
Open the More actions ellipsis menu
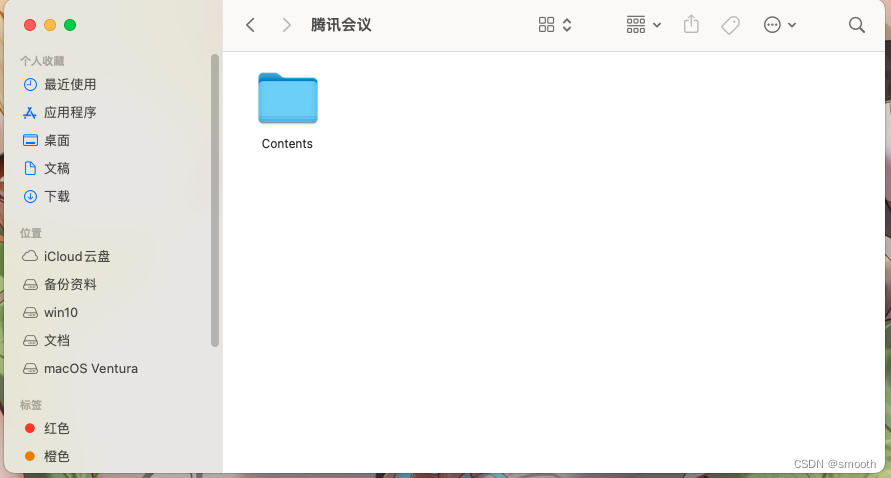pos(780,25)
